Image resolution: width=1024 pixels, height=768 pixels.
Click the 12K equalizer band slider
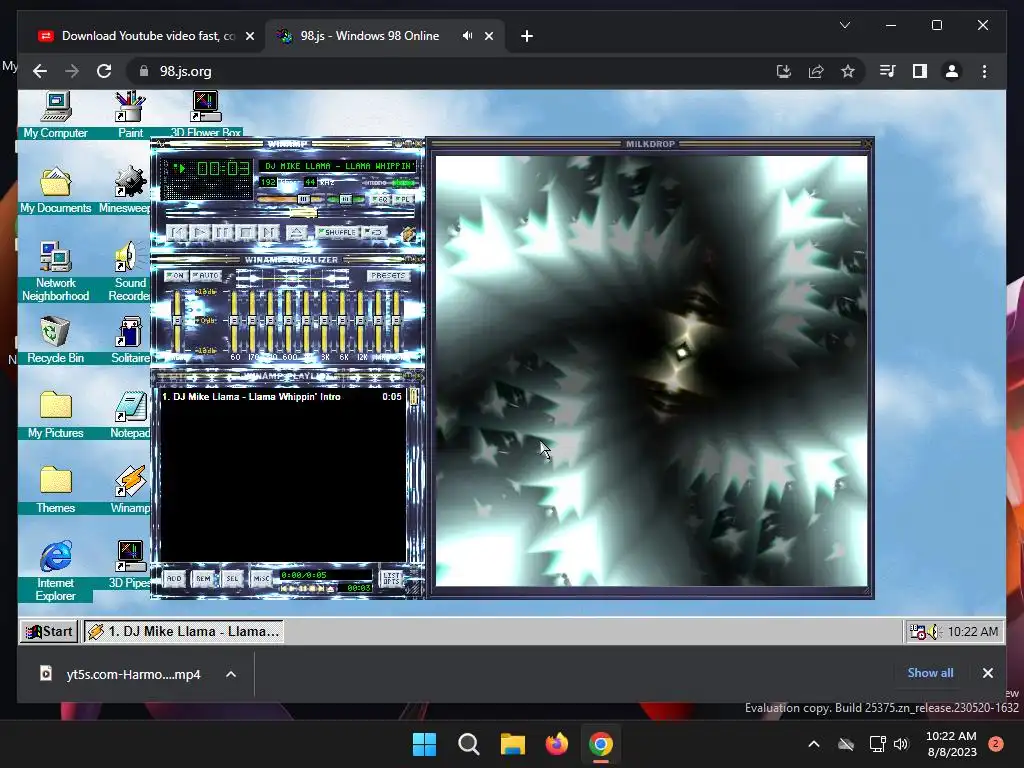(x=360, y=321)
